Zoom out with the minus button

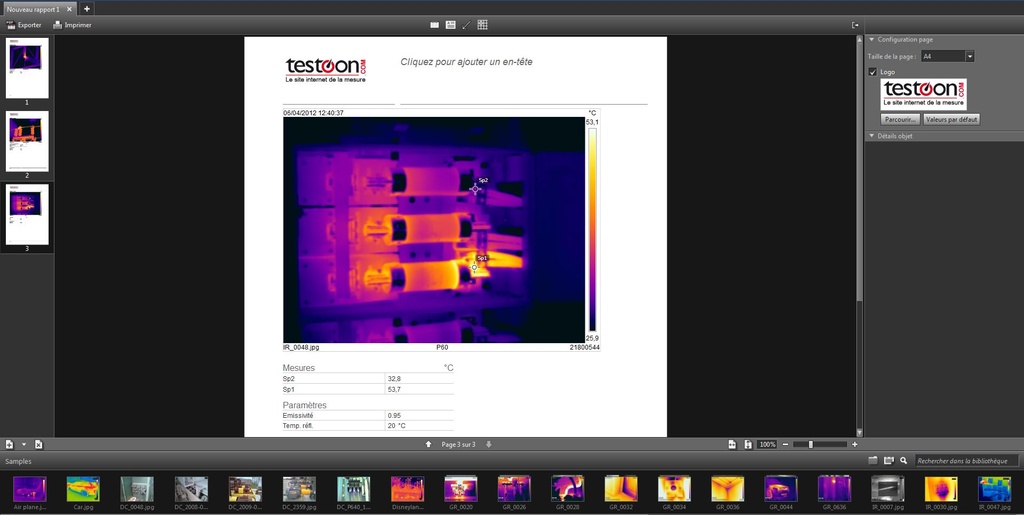(x=786, y=445)
